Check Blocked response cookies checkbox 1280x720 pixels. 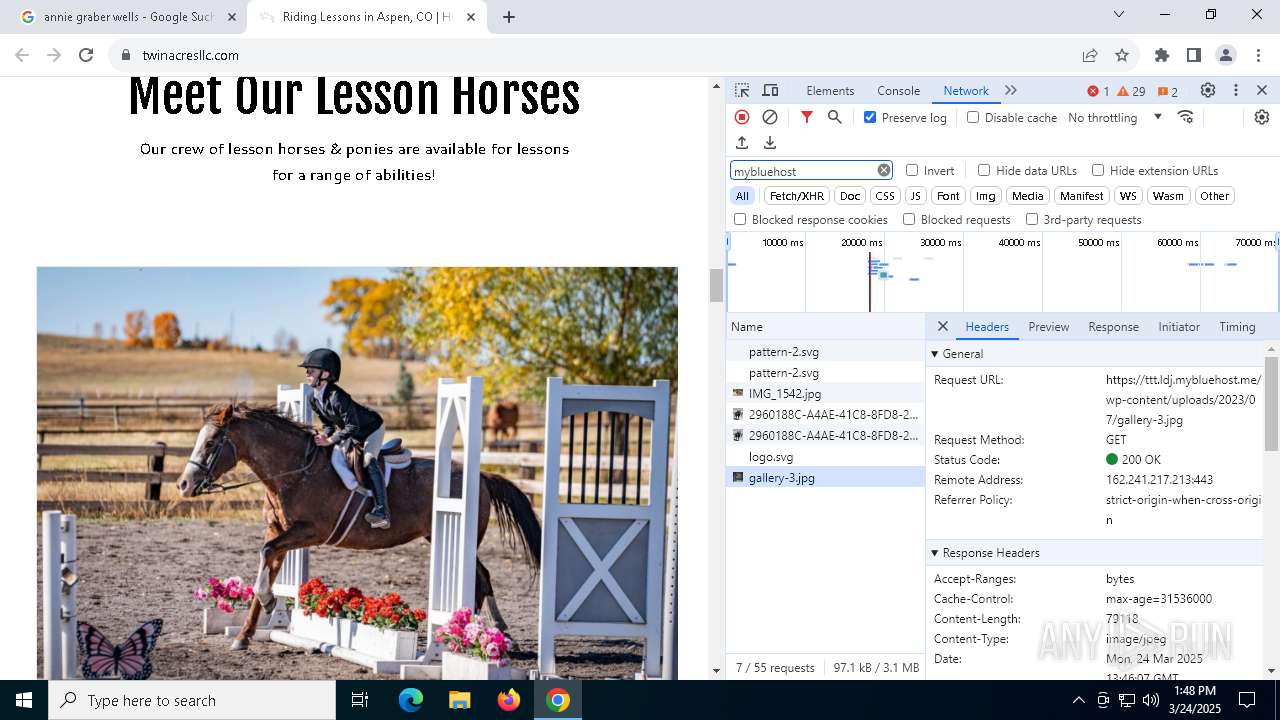pyautogui.click(x=740, y=219)
